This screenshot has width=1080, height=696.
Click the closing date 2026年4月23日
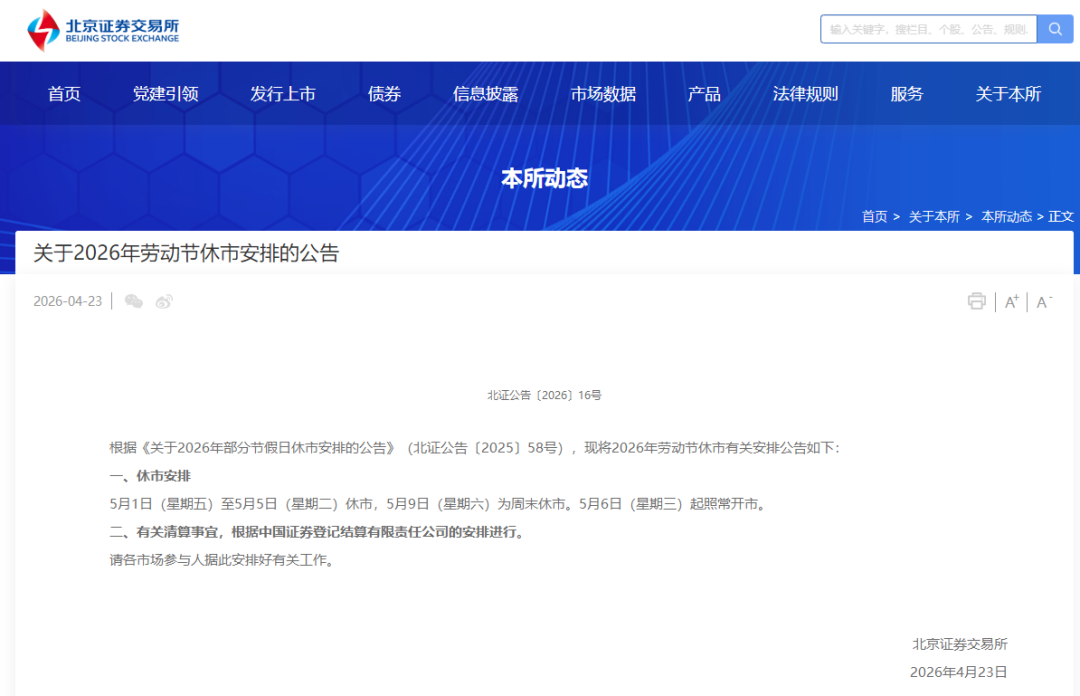(959, 672)
